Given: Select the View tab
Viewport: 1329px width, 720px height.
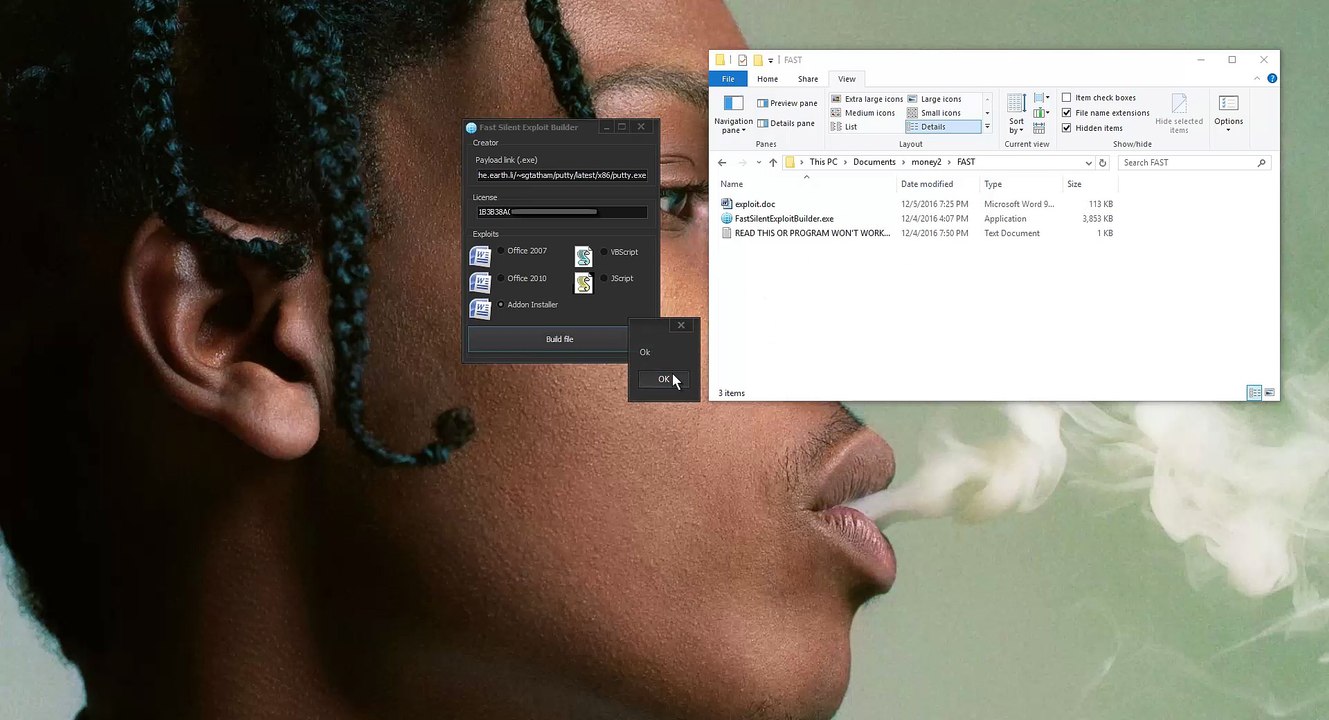Looking at the screenshot, I should (847, 79).
